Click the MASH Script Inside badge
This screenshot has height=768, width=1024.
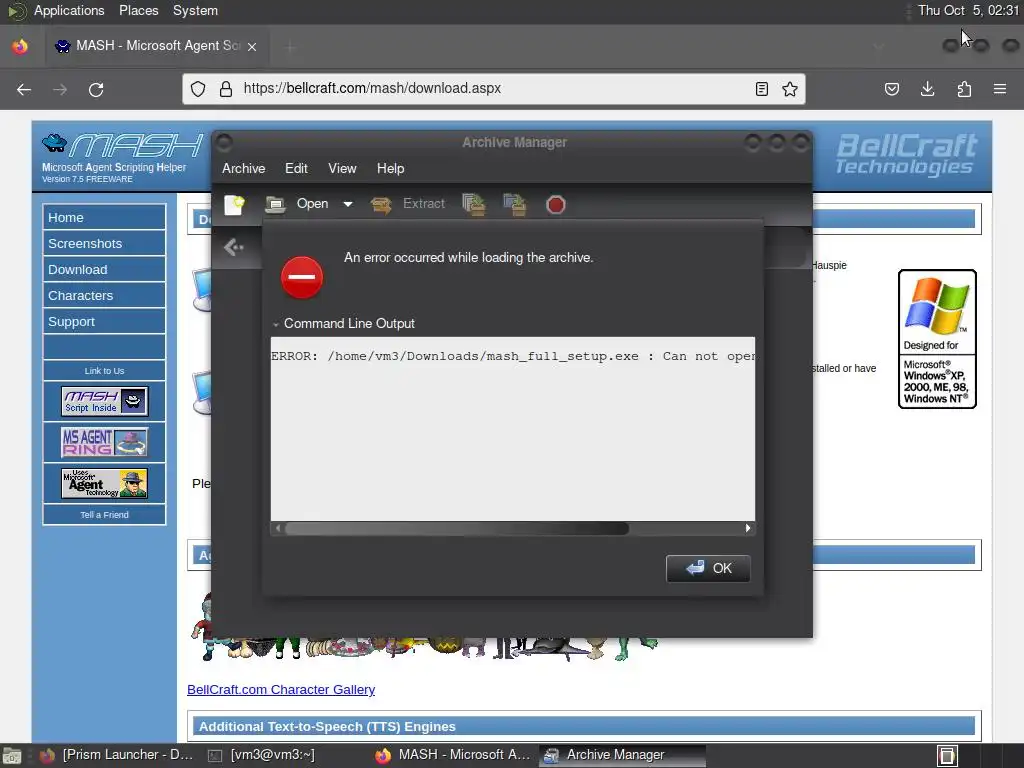104,401
